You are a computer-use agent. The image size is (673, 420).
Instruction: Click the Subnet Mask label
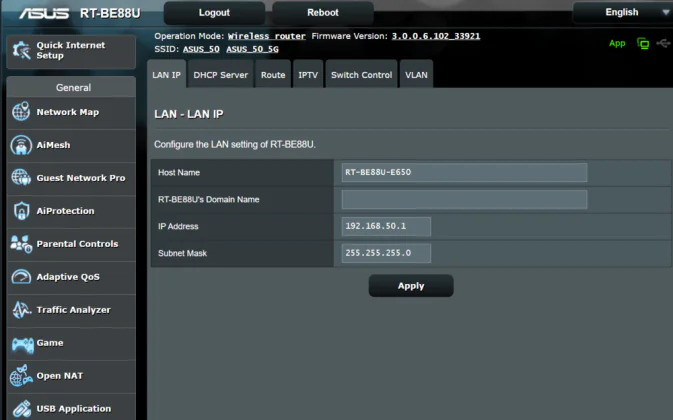pos(182,253)
